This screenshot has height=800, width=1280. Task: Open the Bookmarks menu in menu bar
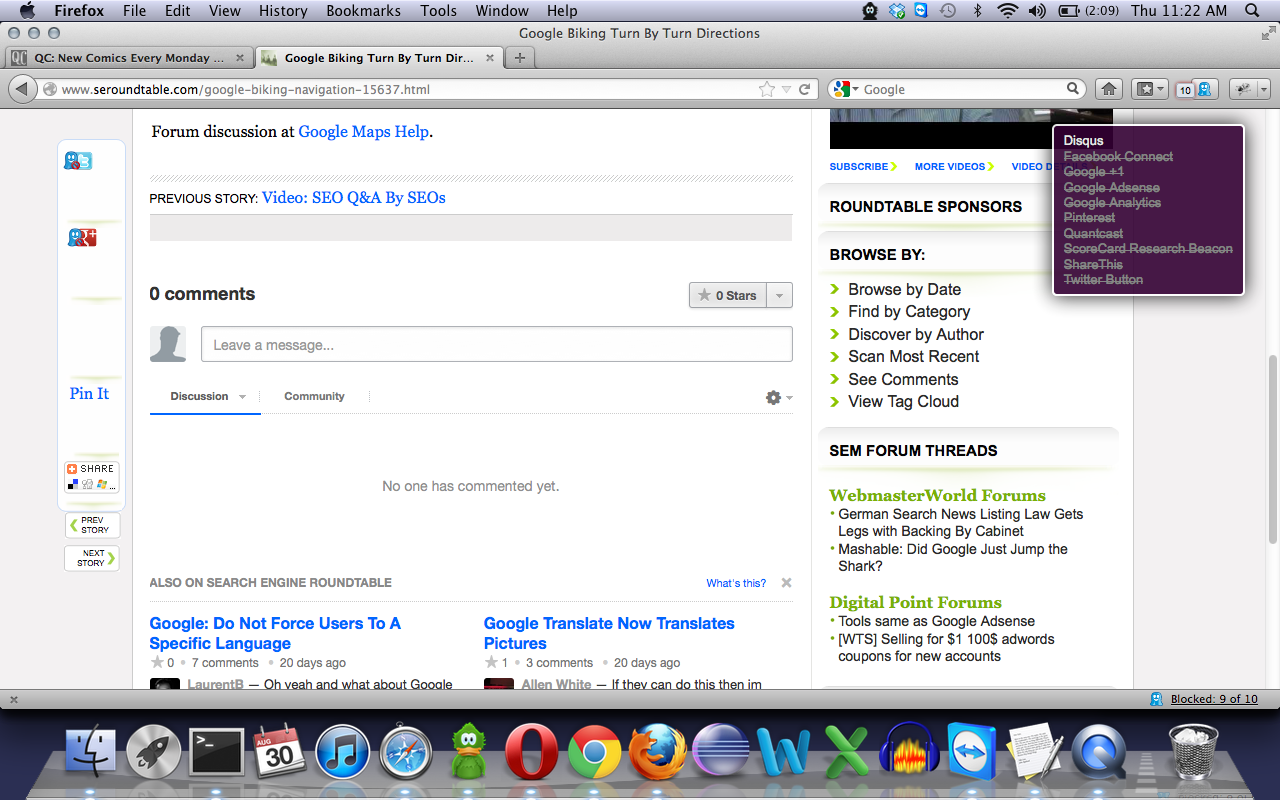click(363, 11)
